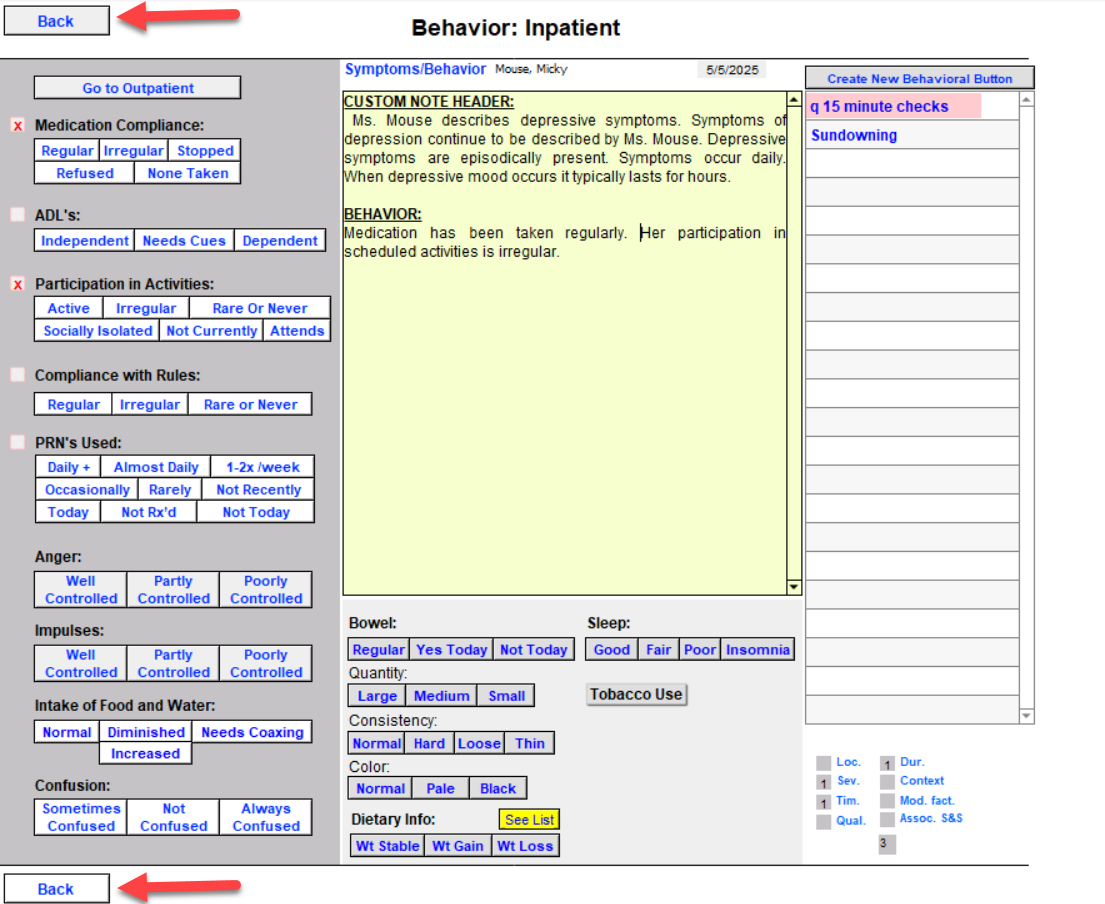The height and width of the screenshot is (904, 1105).
Task: Open the Go to Outpatient view
Action: 138,88
